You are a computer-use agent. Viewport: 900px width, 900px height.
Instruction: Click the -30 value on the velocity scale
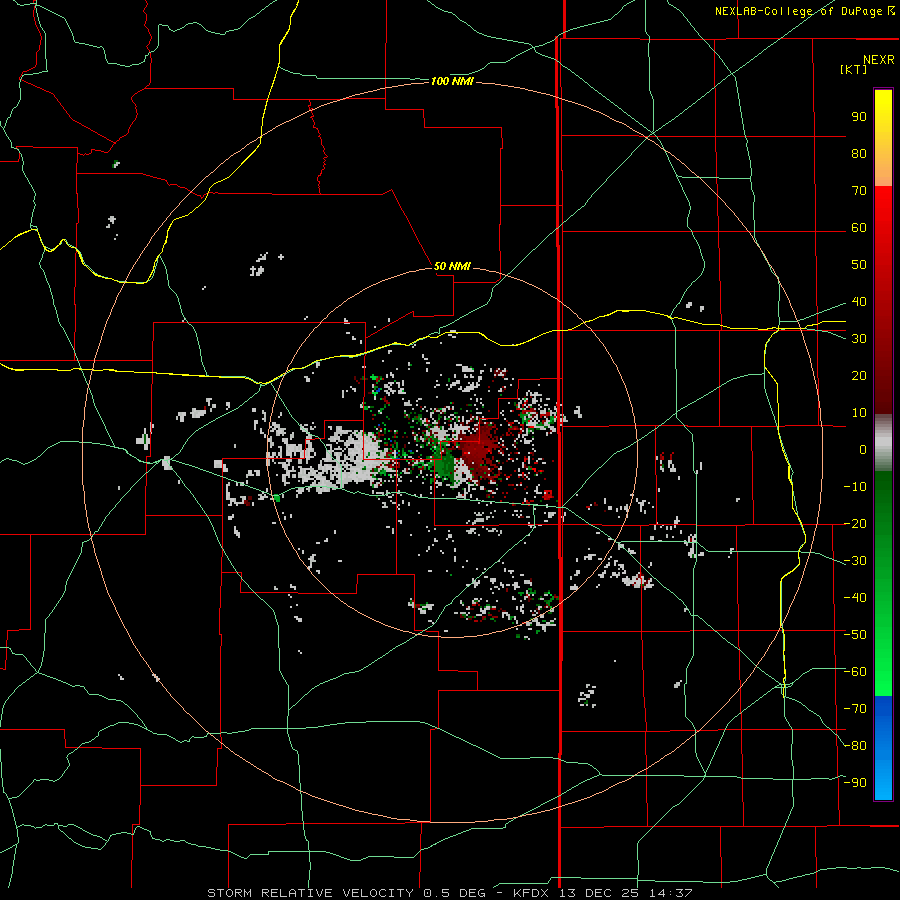tap(855, 561)
